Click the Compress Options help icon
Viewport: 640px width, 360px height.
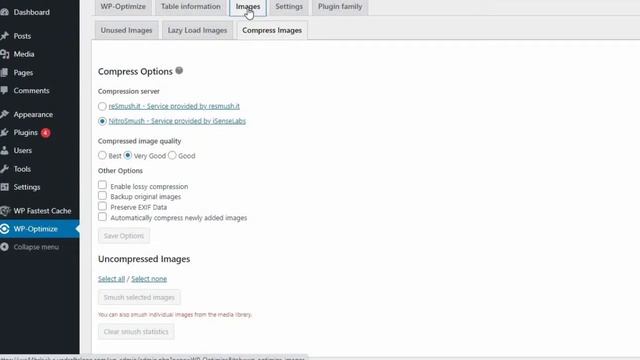click(179, 70)
